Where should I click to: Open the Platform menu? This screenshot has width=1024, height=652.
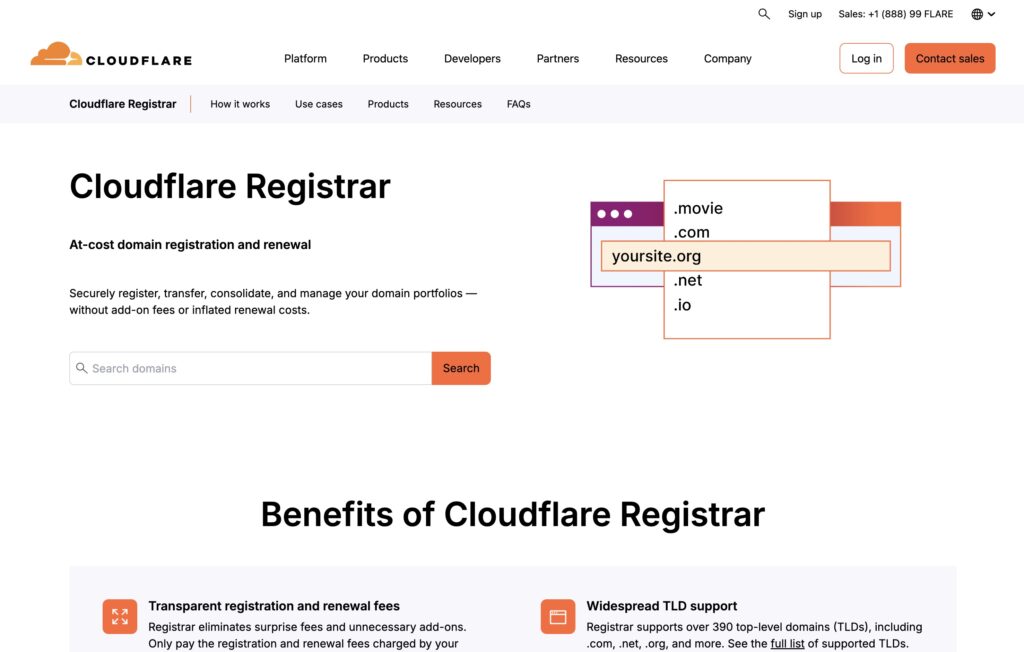304,58
